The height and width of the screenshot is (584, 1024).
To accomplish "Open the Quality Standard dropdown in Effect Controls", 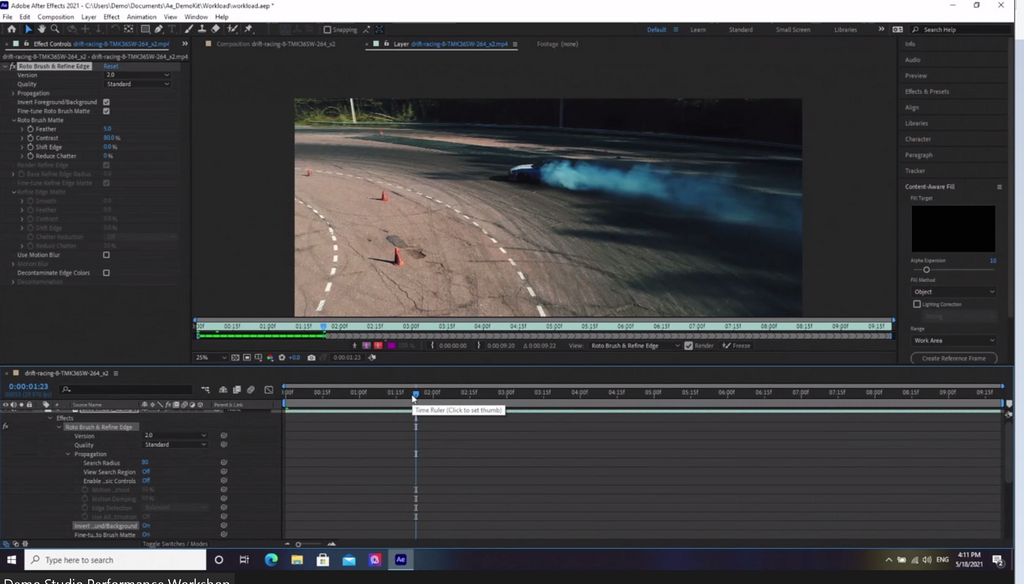I will pyautogui.click(x=138, y=84).
